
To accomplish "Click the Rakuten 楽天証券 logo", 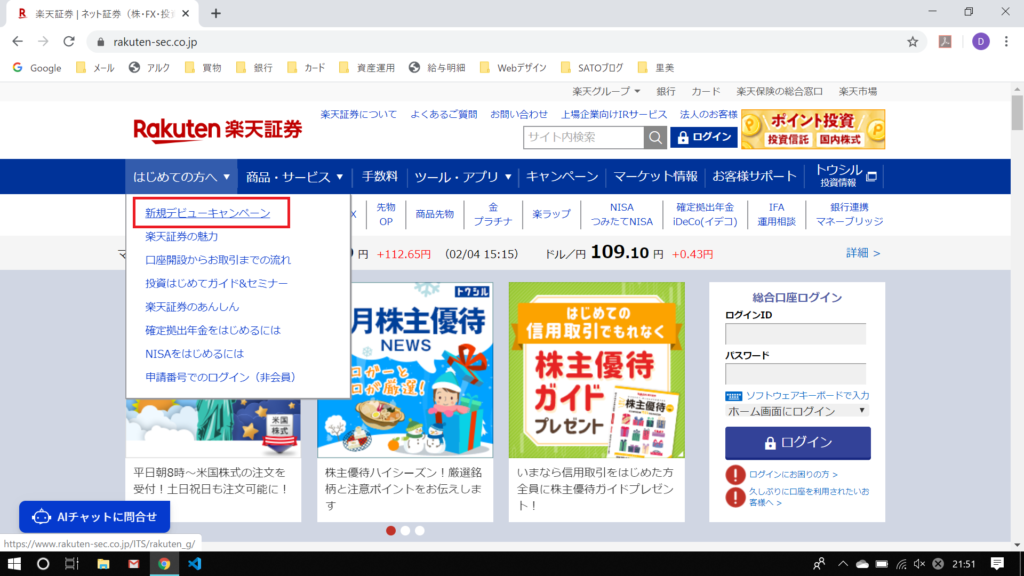I will pyautogui.click(x=217, y=130).
